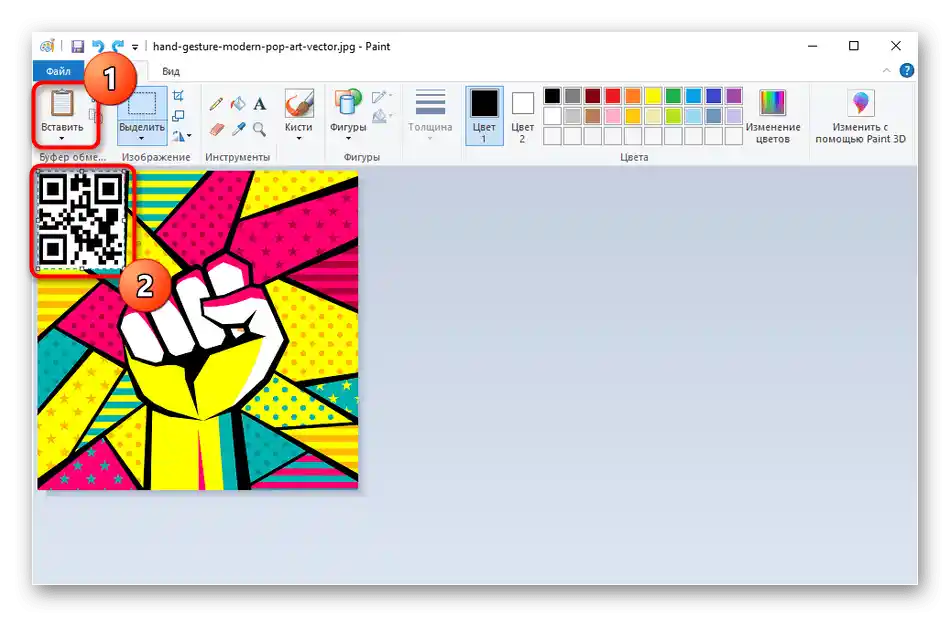Click the Crop icon in Изображение group
Image resolution: width=950 pixels, height=617 pixels.
point(178,96)
